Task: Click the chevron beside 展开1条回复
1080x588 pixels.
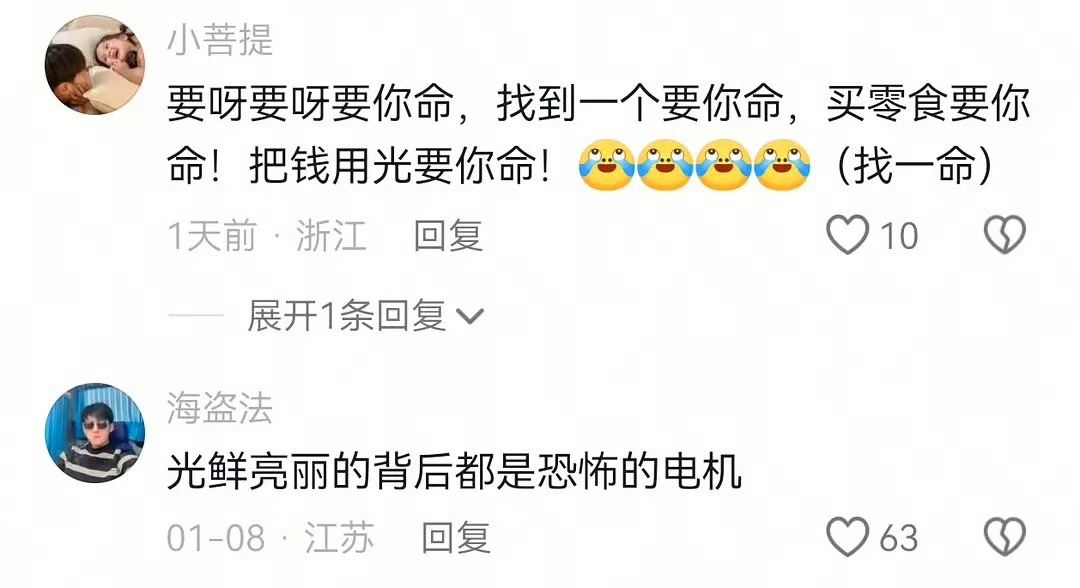Action: (470, 317)
